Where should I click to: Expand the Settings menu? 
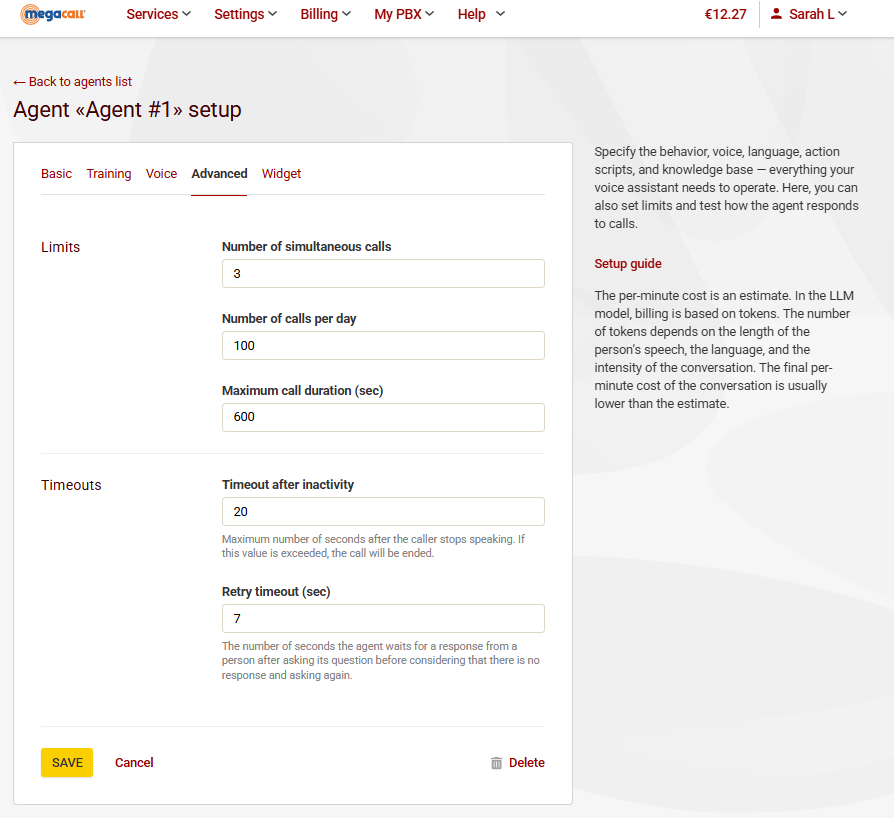pos(245,14)
